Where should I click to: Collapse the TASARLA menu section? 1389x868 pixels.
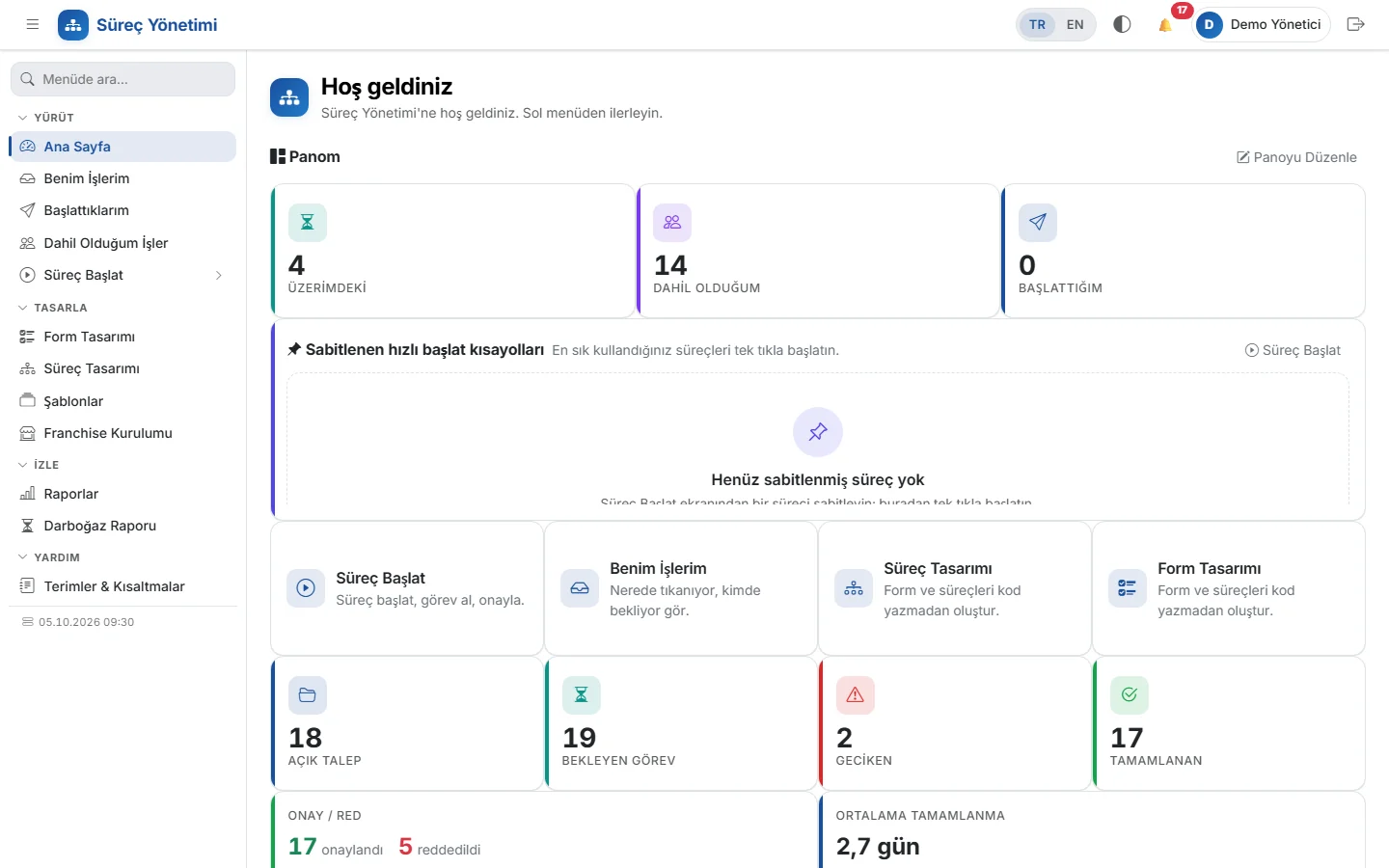pyautogui.click(x=53, y=308)
